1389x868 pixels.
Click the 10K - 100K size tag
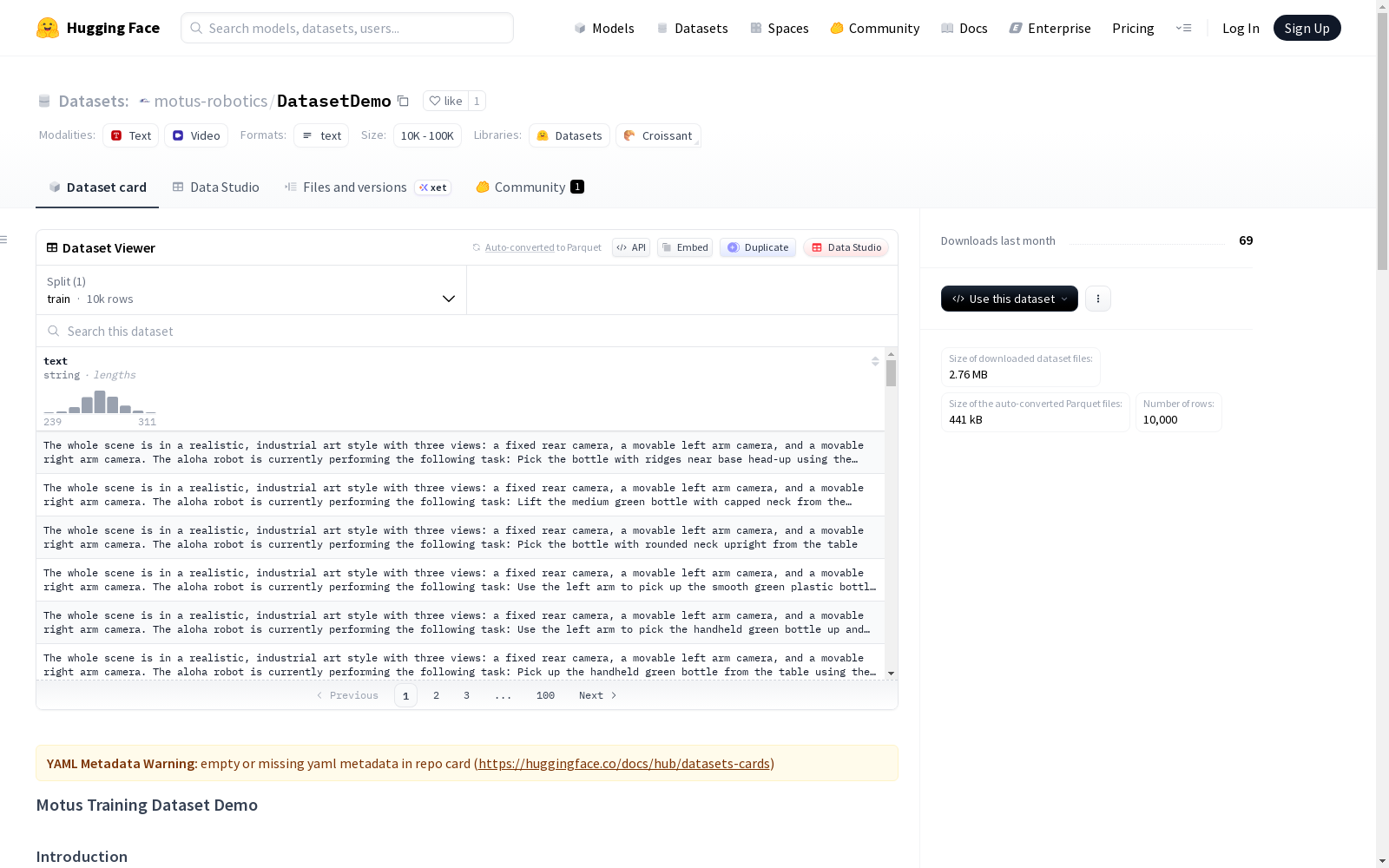[x=427, y=135]
